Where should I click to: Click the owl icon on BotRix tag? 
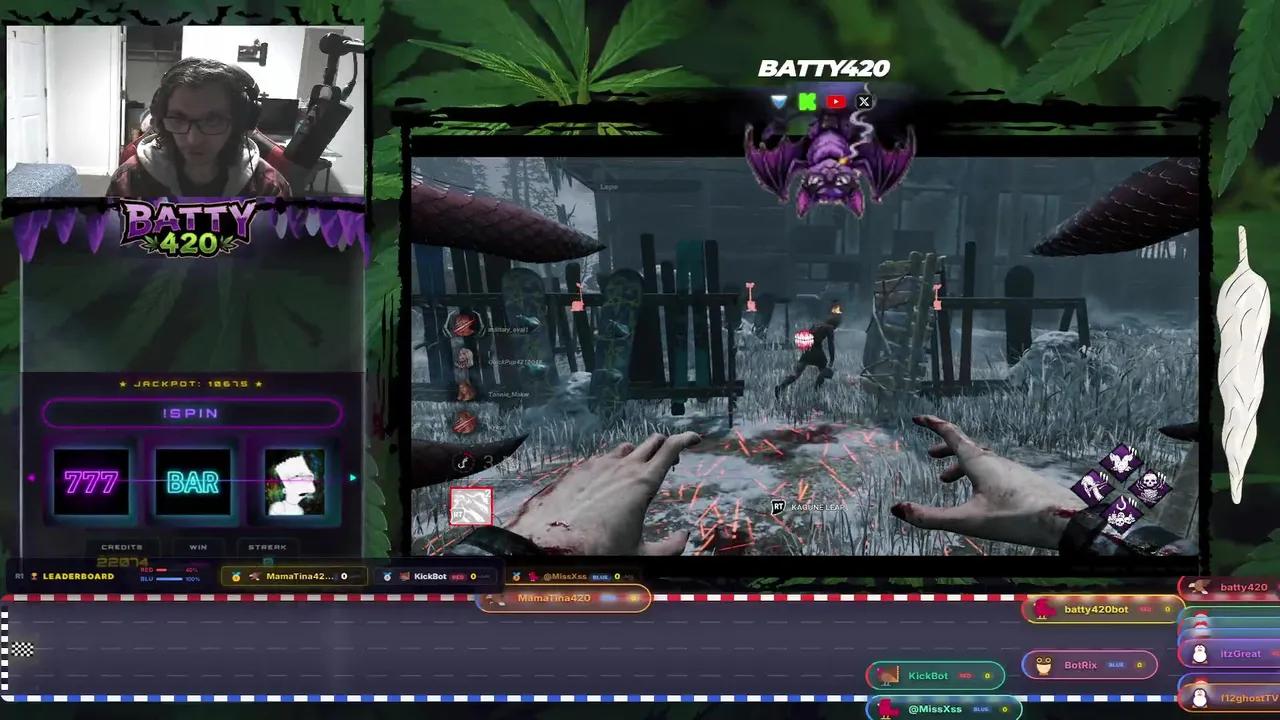point(1044,665)
